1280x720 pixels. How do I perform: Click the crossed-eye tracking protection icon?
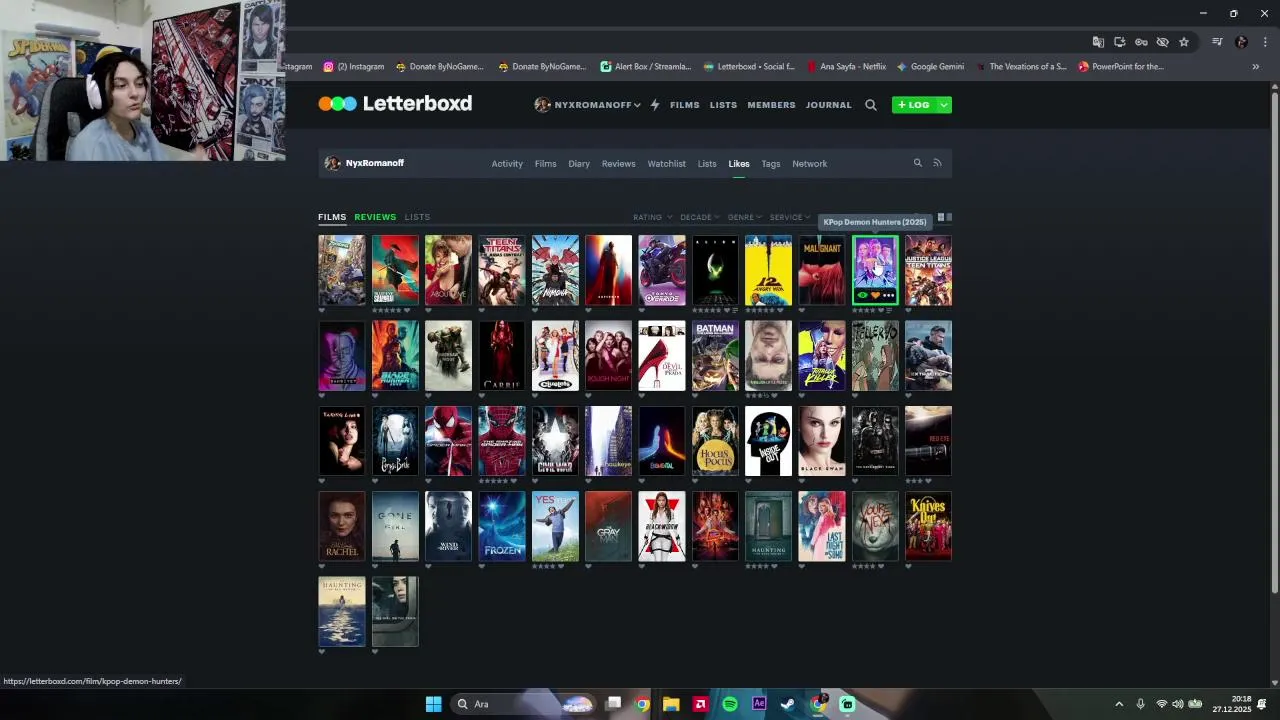(x=1162, y=42)
